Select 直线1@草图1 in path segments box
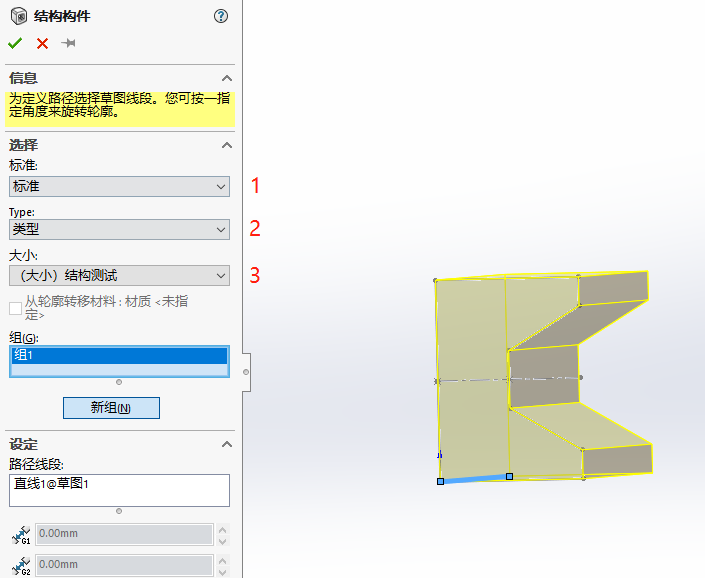Image resolution: width=705 pixels, height=578 pixels. [x=51, y=484]
